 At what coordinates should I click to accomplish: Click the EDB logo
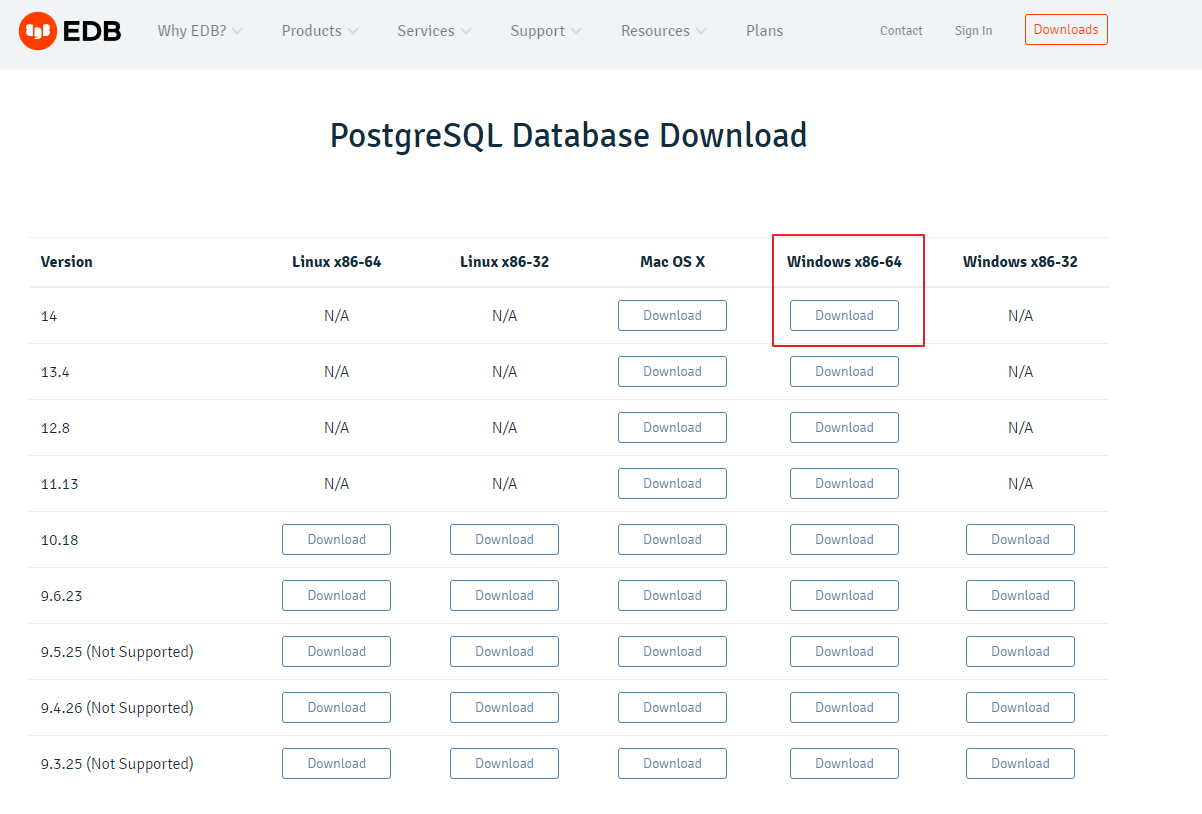coord(70,31)
